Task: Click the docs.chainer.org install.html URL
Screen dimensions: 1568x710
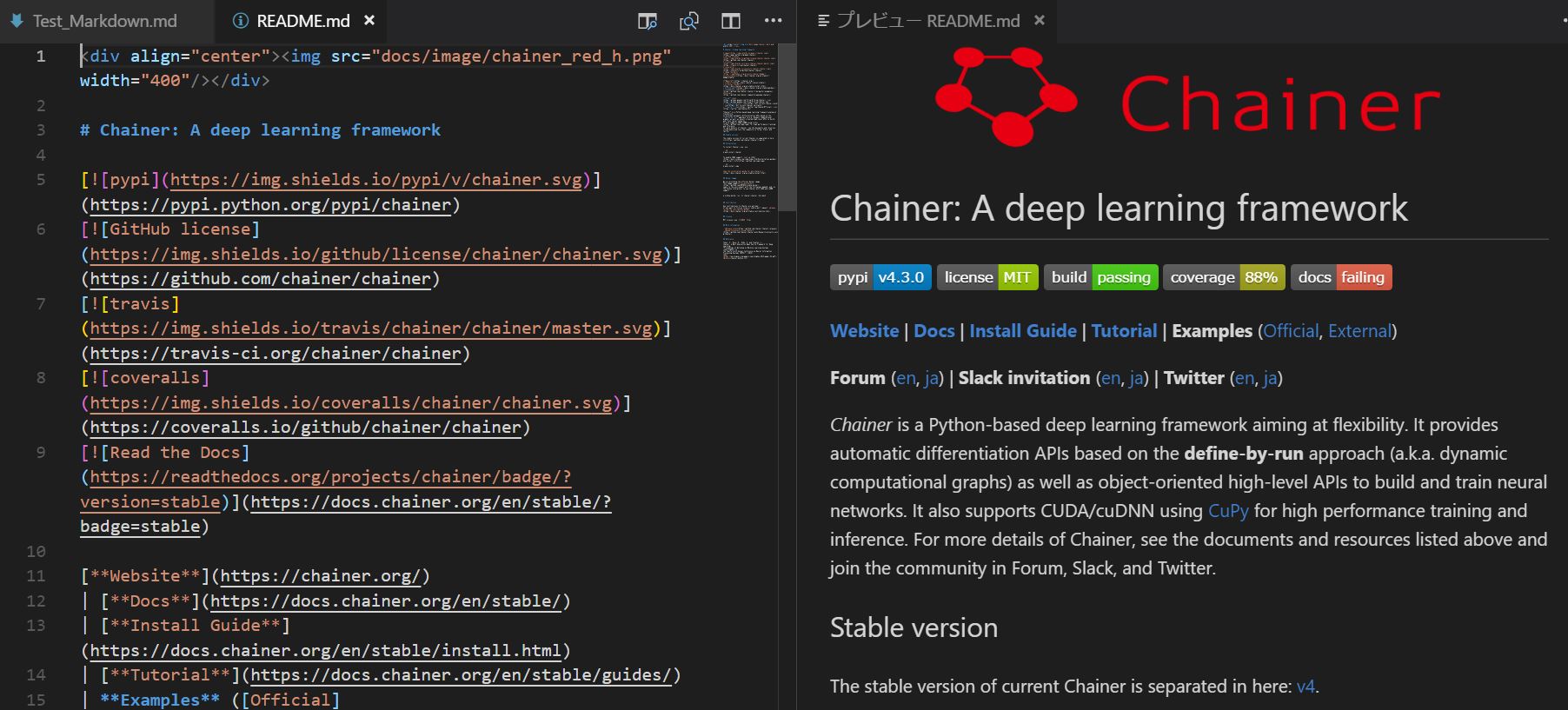Action: pyautogui.click(x=325, y=651)
